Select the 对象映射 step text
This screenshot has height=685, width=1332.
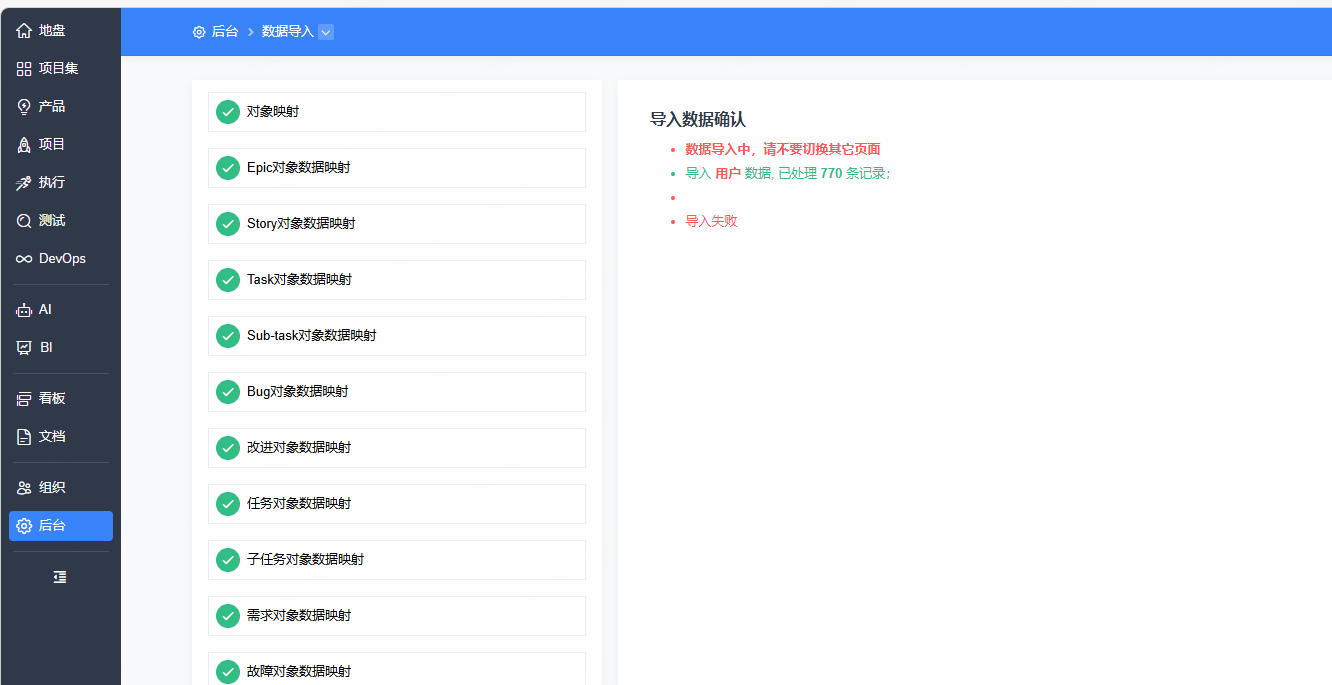pyautogui.click(x=273, y=112)
